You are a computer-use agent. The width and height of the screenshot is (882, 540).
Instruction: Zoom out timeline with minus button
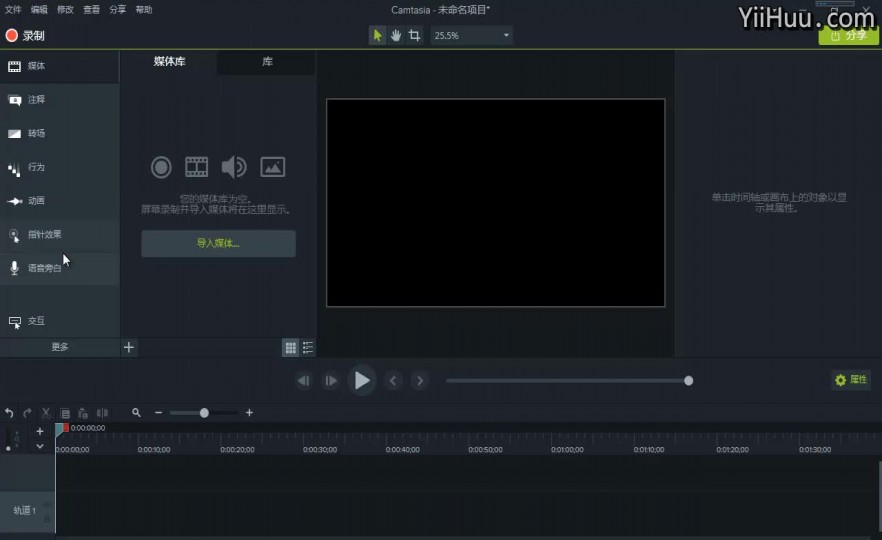[159, 413]
